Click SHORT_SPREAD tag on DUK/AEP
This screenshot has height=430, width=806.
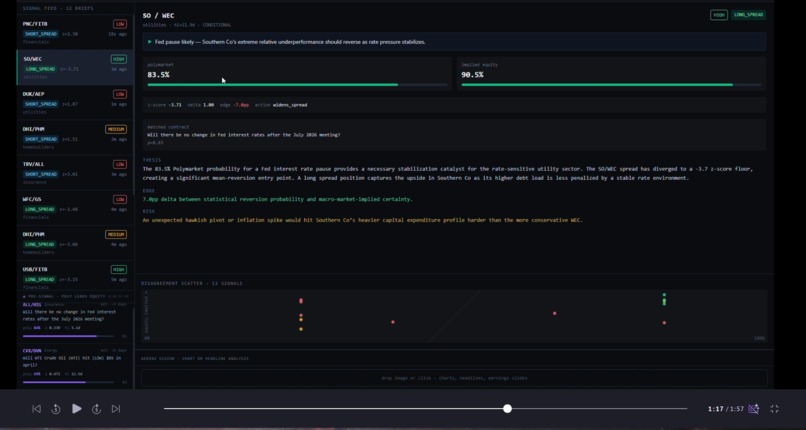[x=41, y=104]
